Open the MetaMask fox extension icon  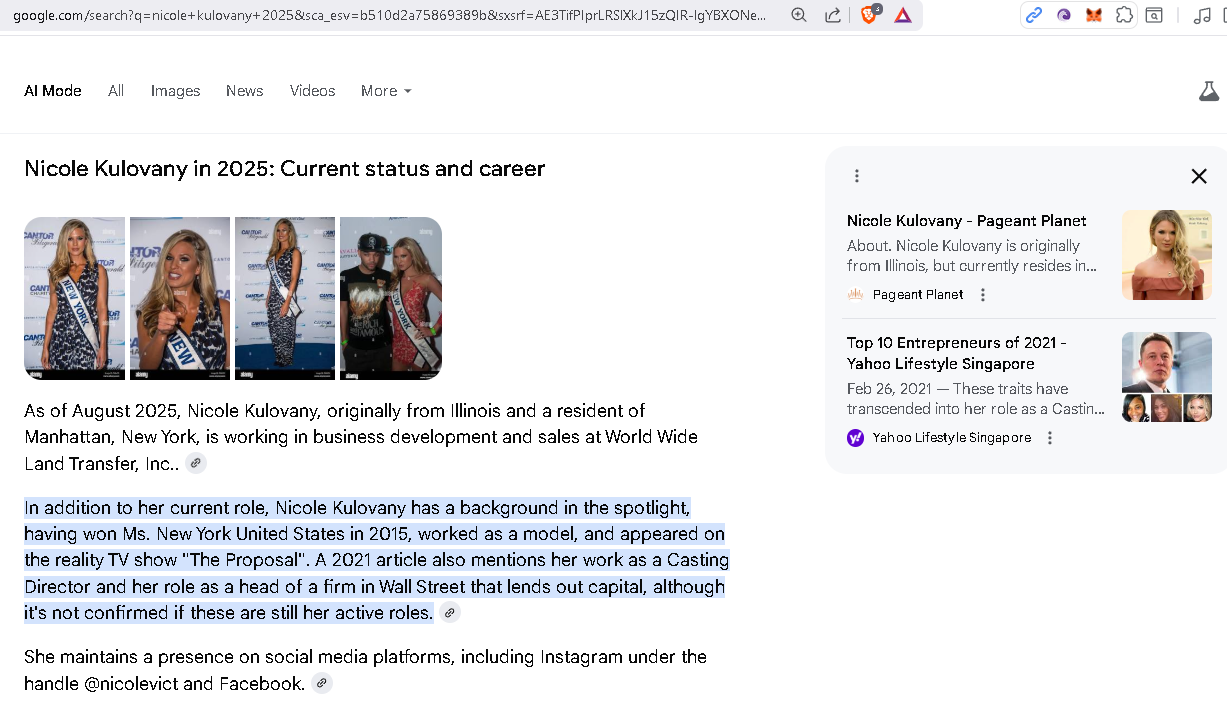tap(1094, 15)
